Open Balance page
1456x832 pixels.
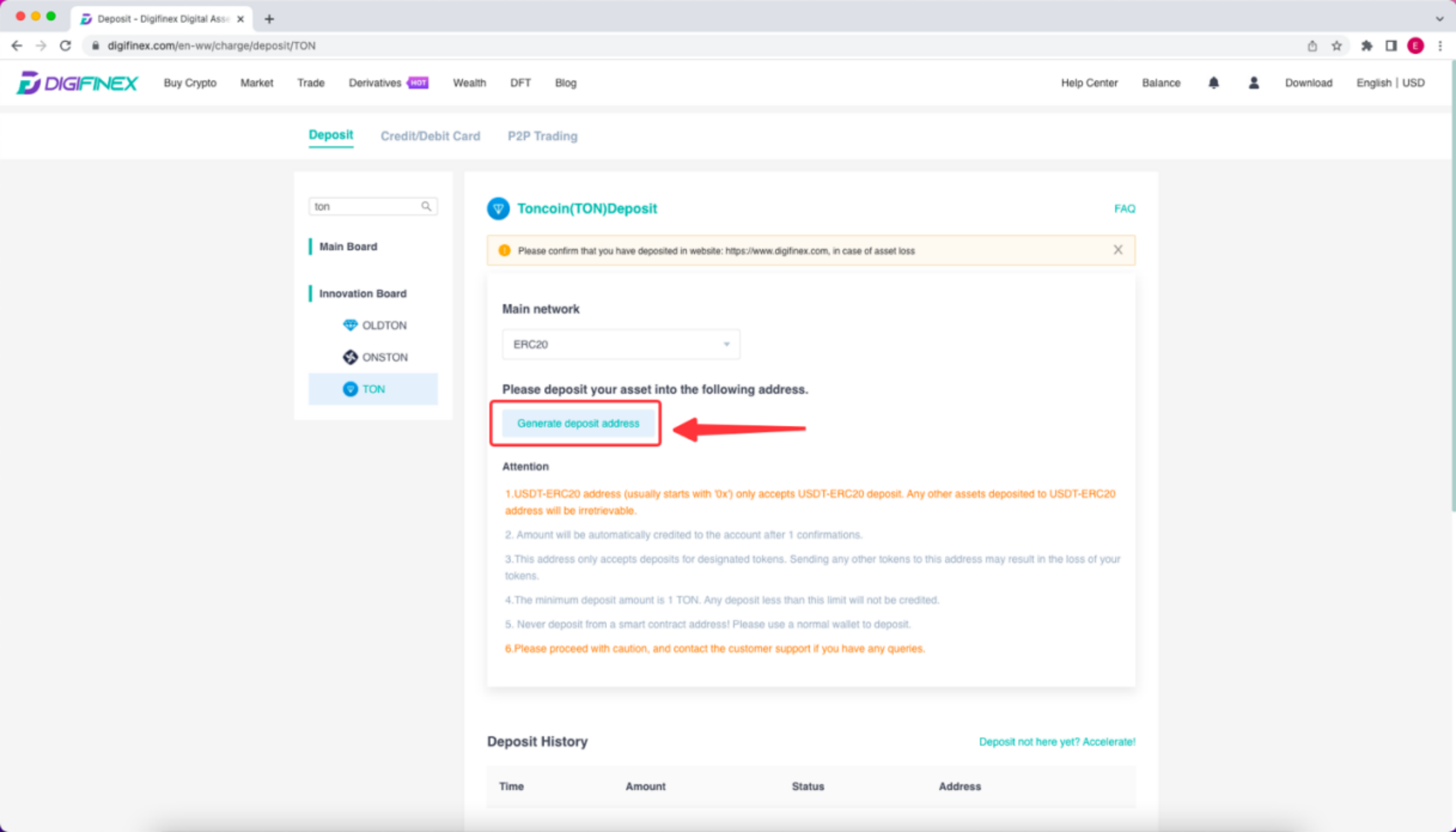[x=1161, y=83]
